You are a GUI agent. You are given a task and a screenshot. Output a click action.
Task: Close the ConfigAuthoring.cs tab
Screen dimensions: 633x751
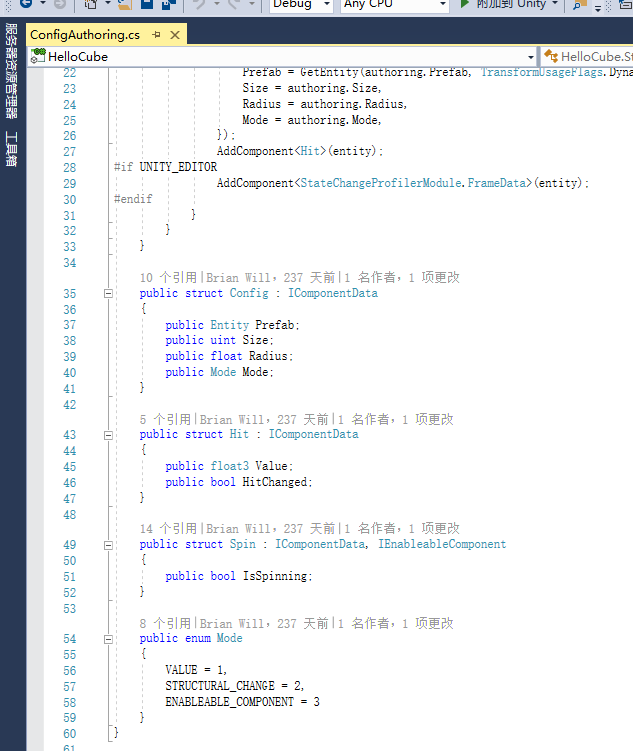175,35
